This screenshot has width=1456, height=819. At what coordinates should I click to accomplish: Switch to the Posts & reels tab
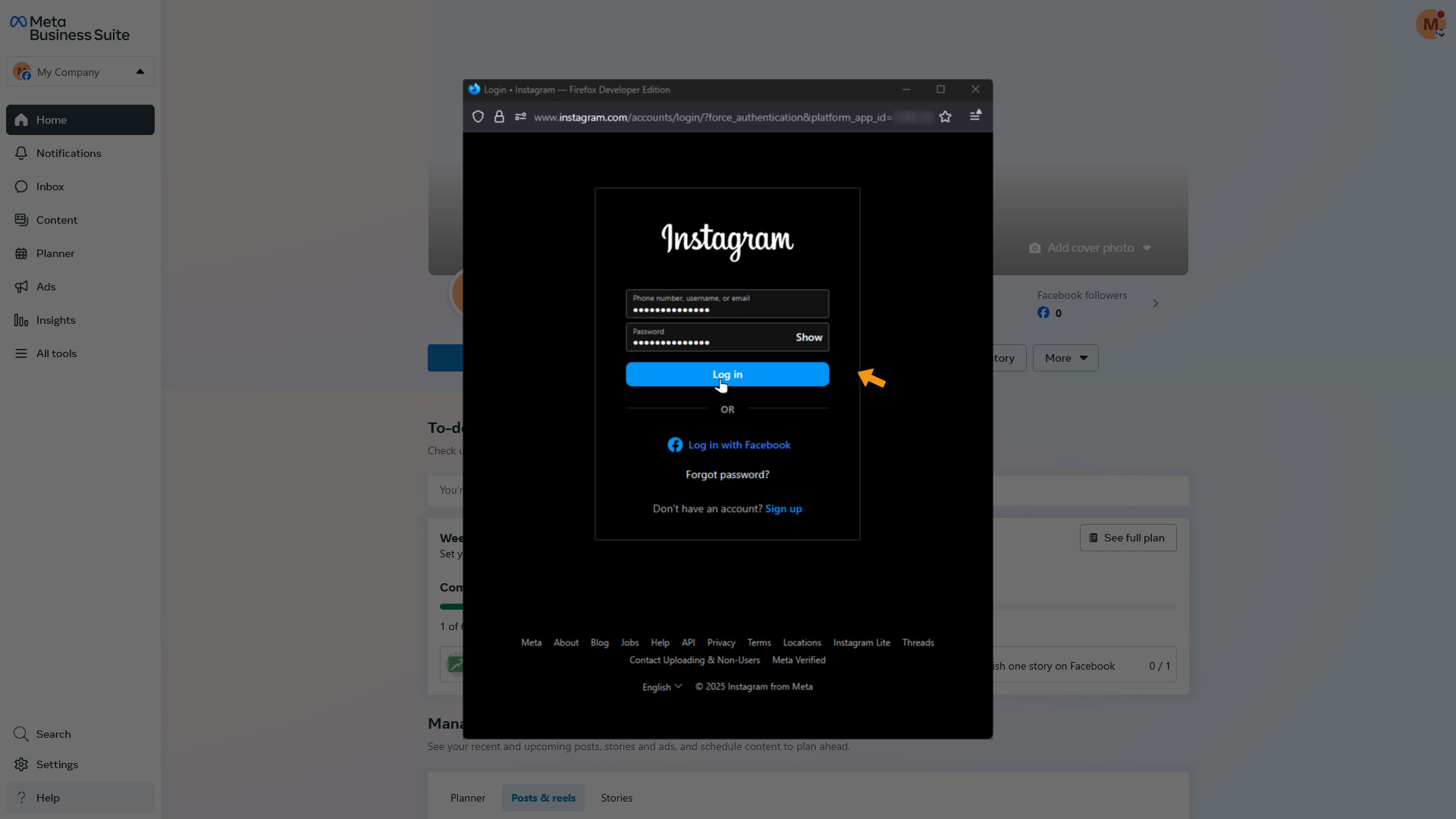tap(543, 798)
